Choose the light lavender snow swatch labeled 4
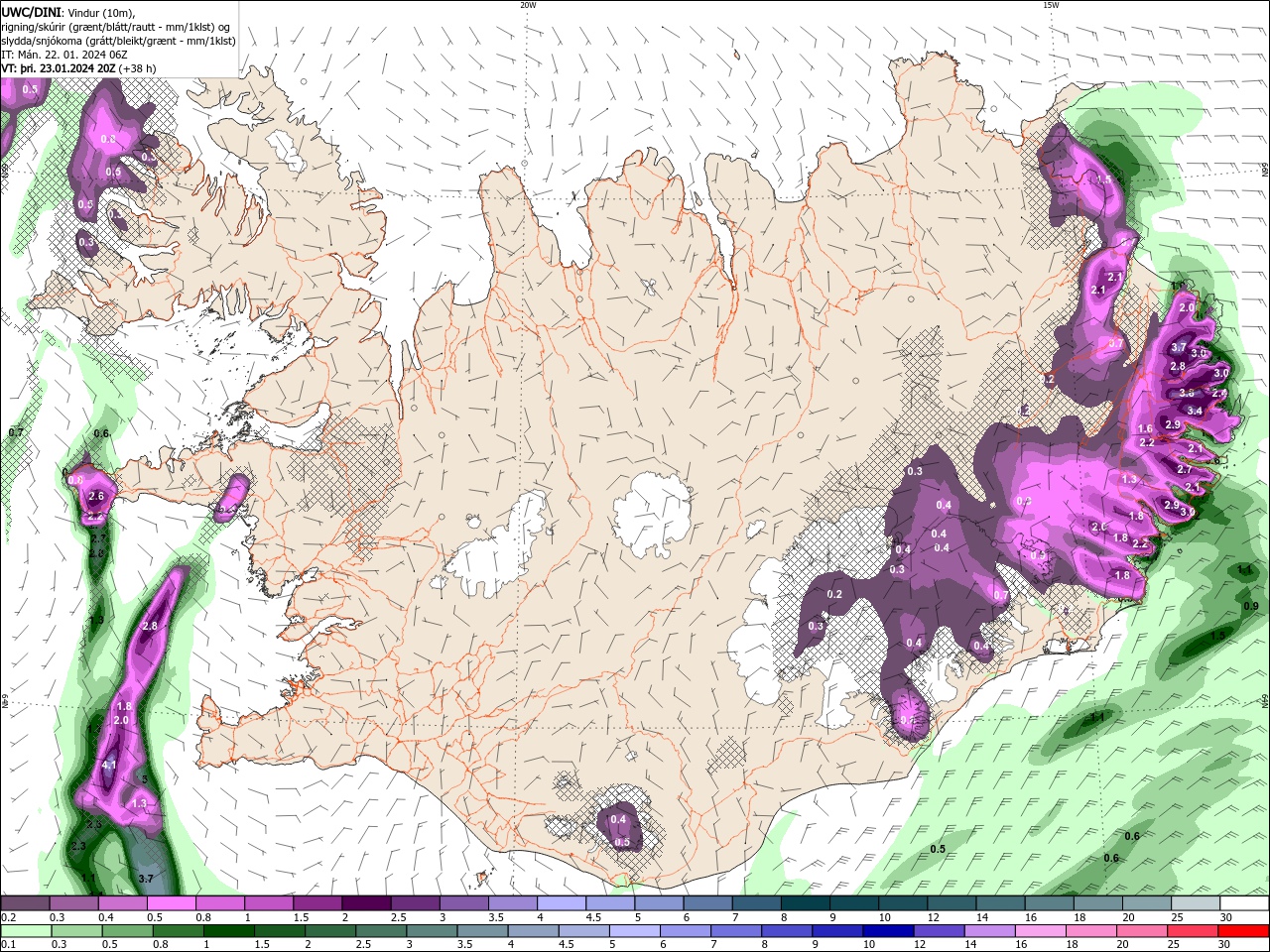Viewport: 1270px width, 952px height. coord(562,903)
